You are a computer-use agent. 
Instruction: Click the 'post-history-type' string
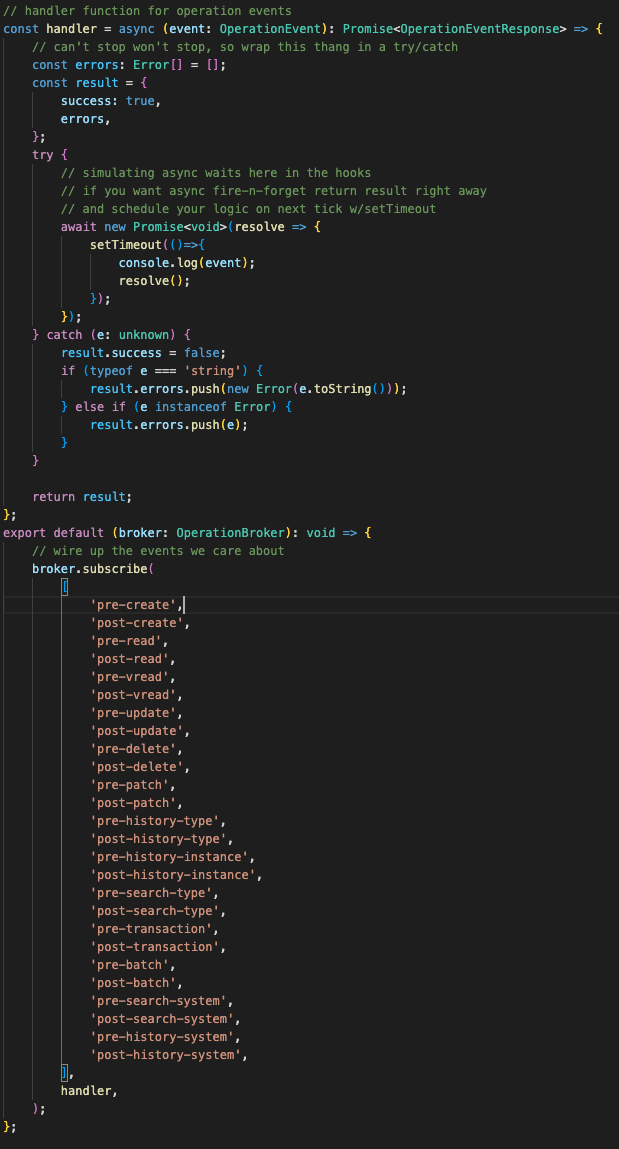pos(158,839)
